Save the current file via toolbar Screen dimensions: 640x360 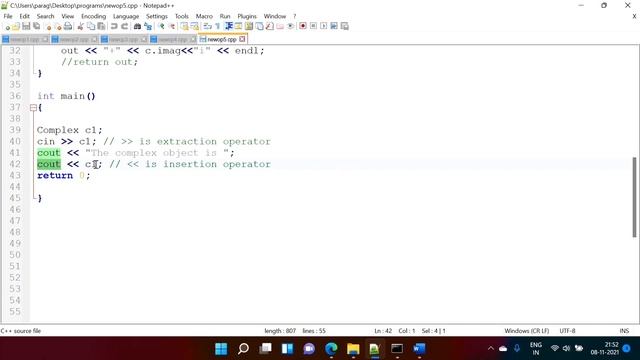tap(26, 26)
